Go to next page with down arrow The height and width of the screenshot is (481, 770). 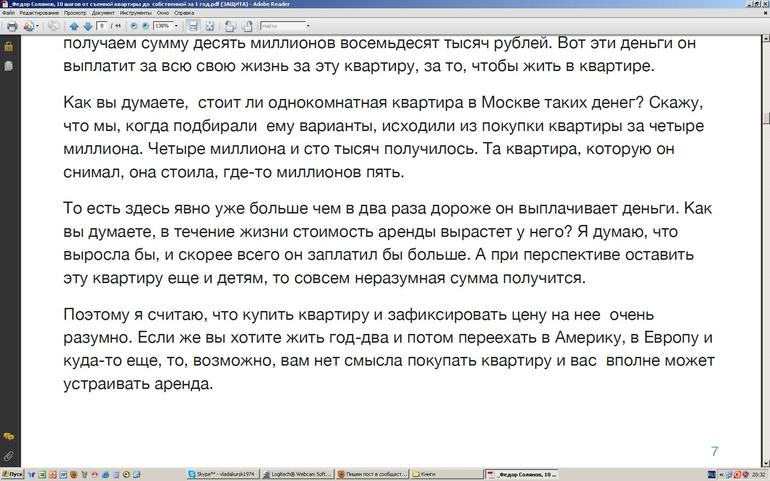click(x=88, y=26)
